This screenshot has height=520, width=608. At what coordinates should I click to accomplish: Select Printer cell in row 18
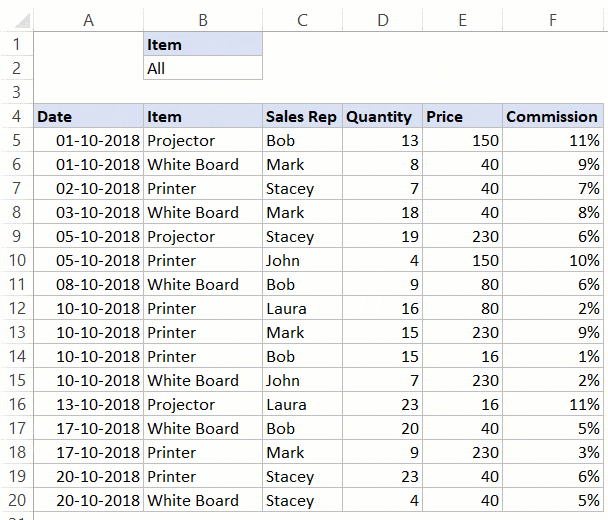pos(203,453)
